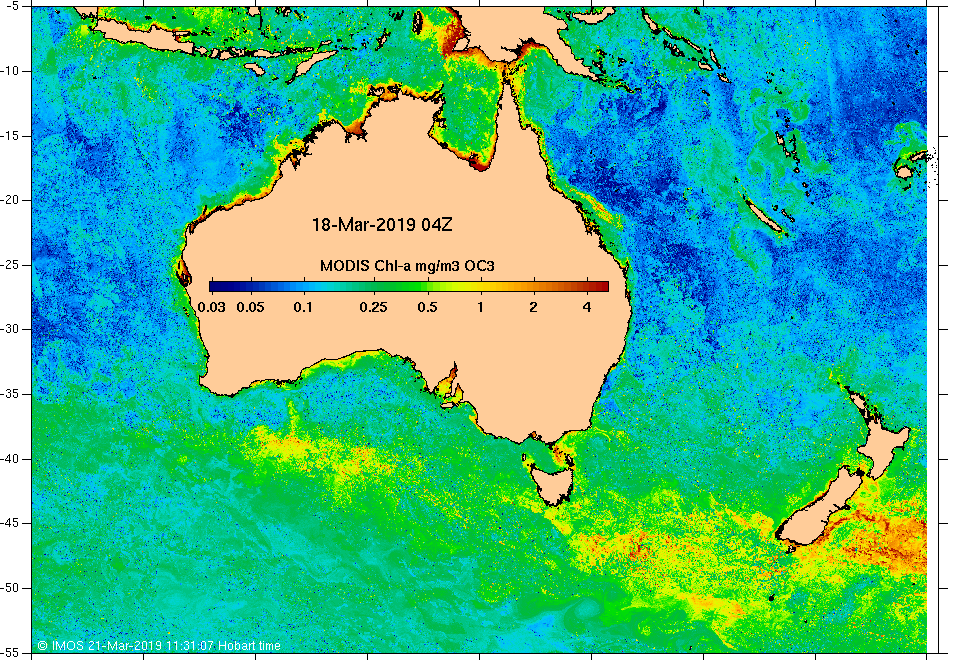The height and width of the screenshot is (660, 970).
Task: Click the chlorophyll color scale bar
Action: click(x=409, y=286)
